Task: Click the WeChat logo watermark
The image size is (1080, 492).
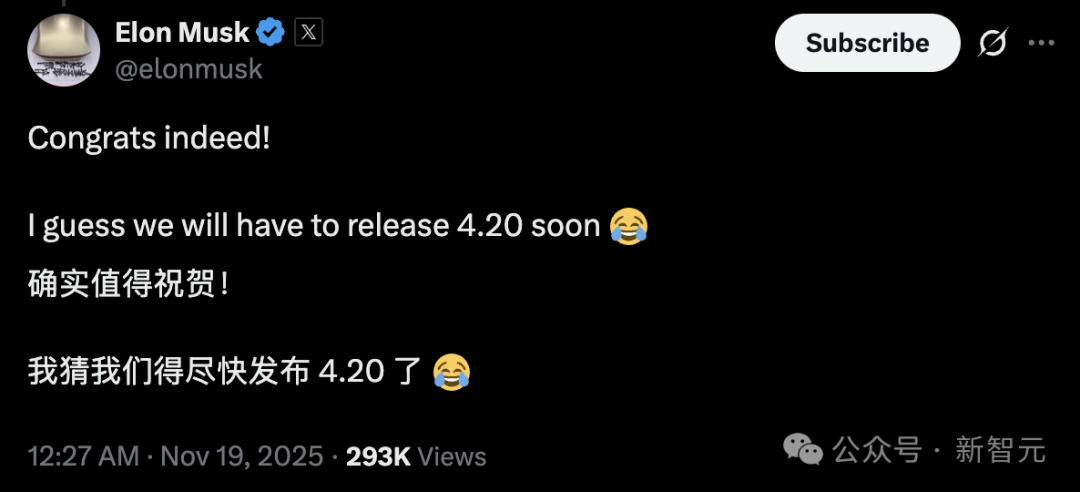Action: coord(803,449)
